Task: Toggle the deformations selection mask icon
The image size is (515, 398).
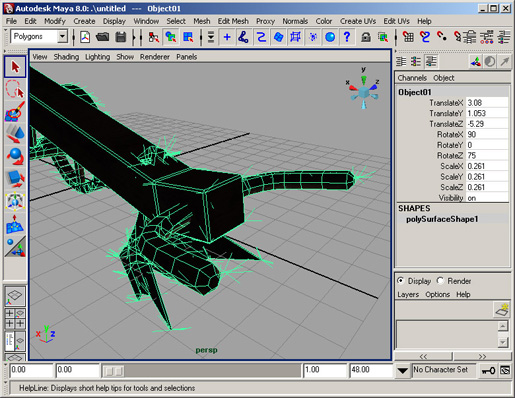Action: pos(295,37)
